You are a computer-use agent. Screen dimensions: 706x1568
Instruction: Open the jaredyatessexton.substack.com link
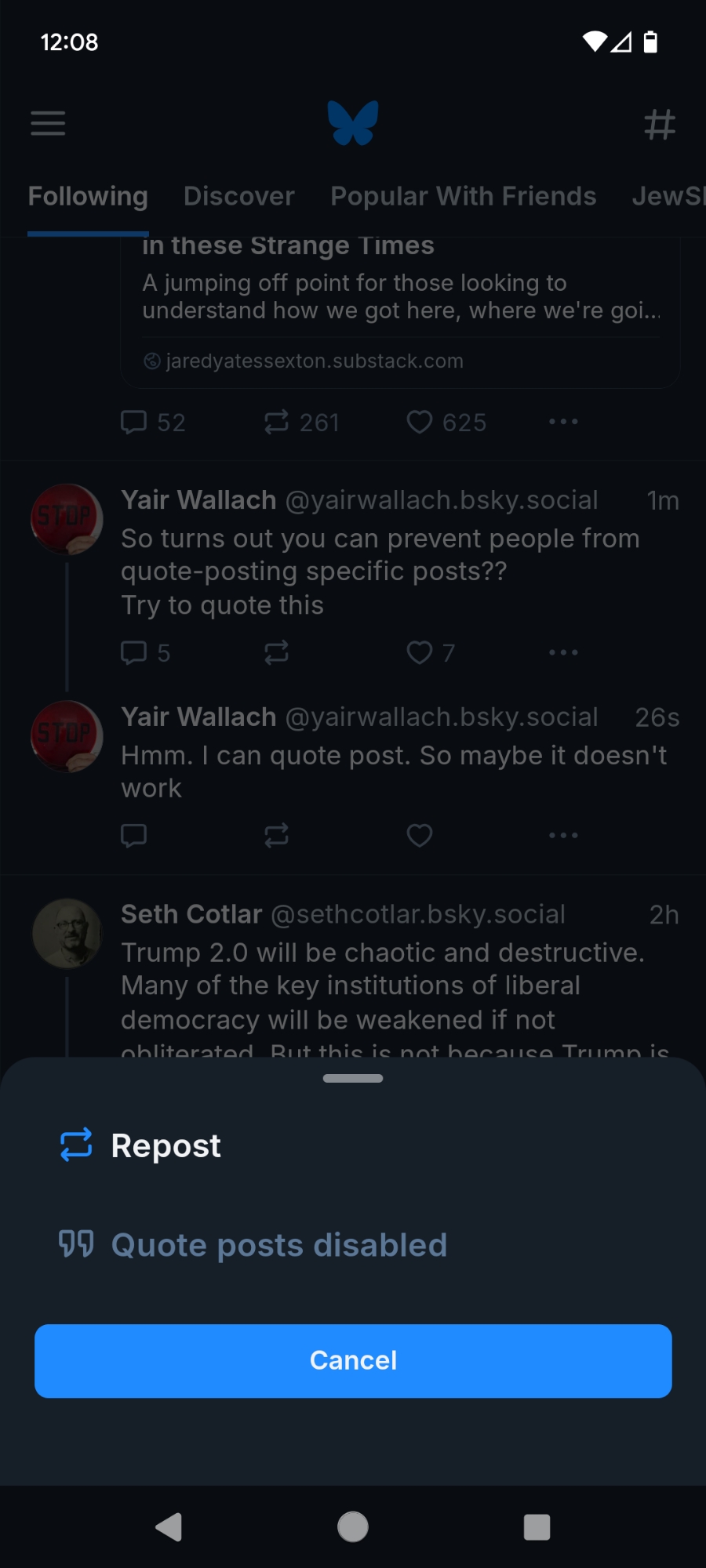point(314,361)
